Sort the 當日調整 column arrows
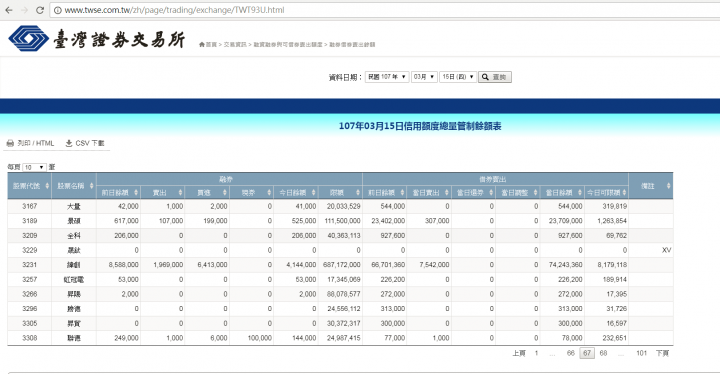This screenshot has width=720, height=374. coord(535,193)
